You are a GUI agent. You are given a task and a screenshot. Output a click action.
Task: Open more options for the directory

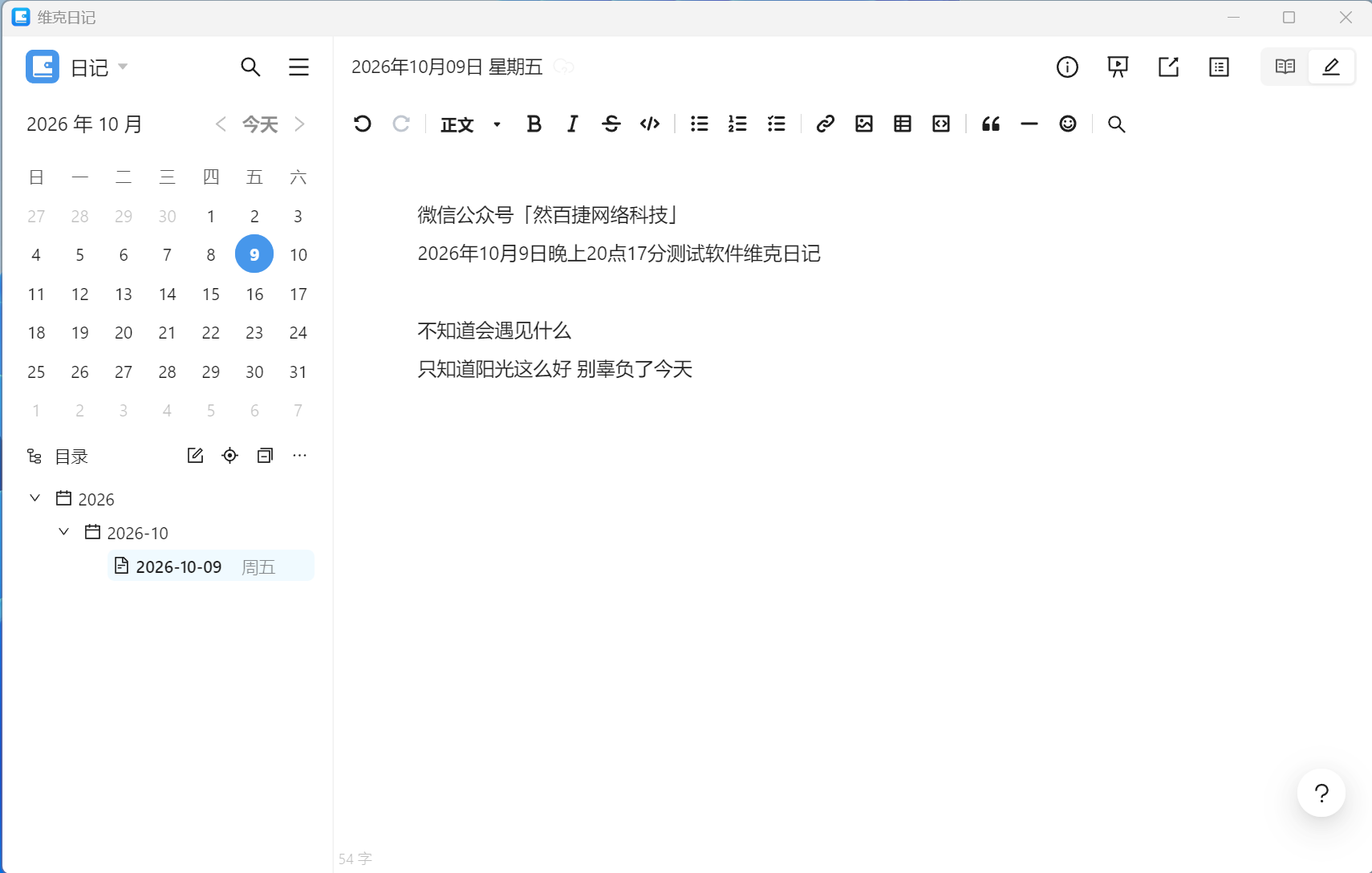click(x=300, y=456)
